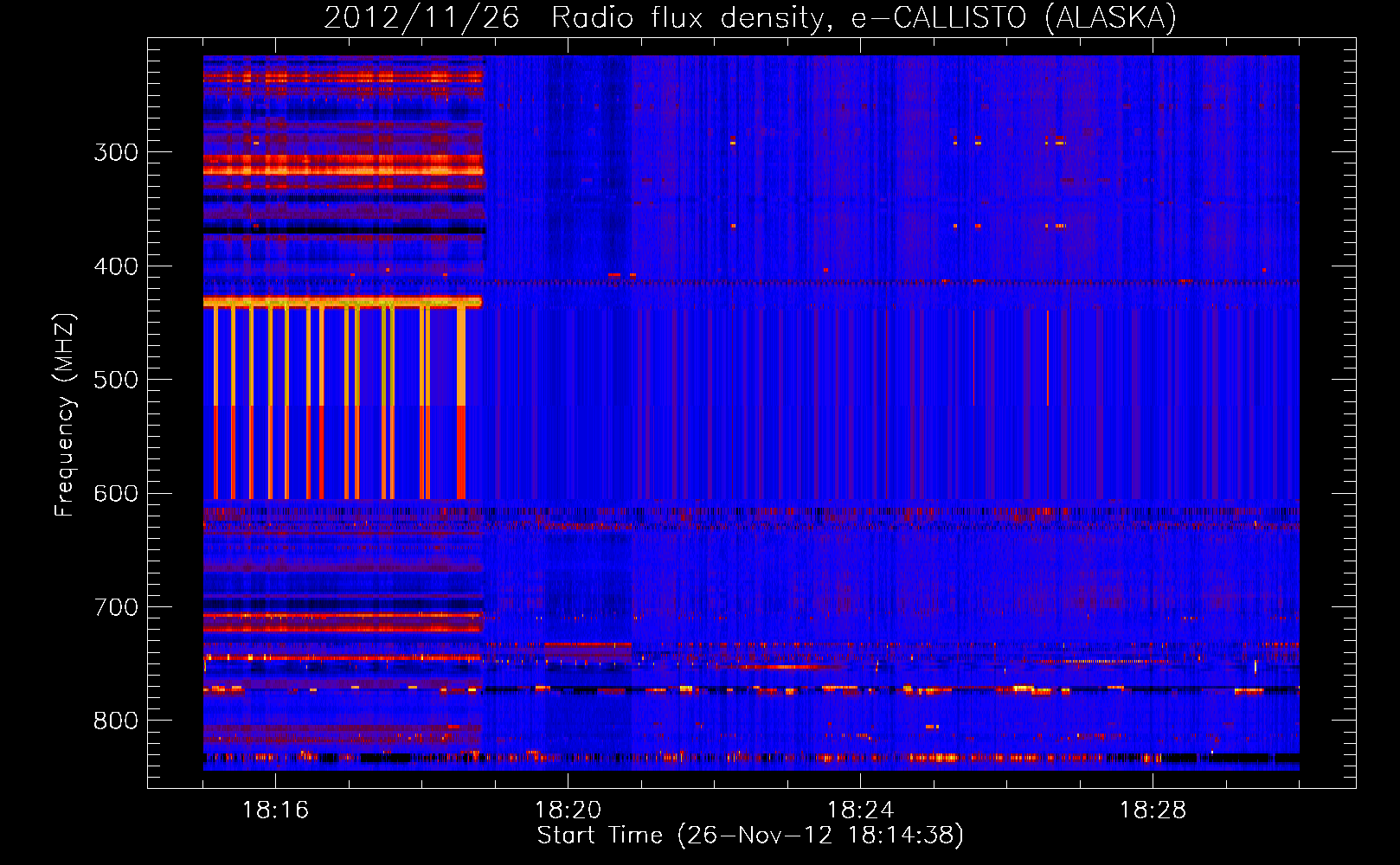Click the plot title "Radio flux density, e-CALLISTO (ALASKA)"

[864, 18]
